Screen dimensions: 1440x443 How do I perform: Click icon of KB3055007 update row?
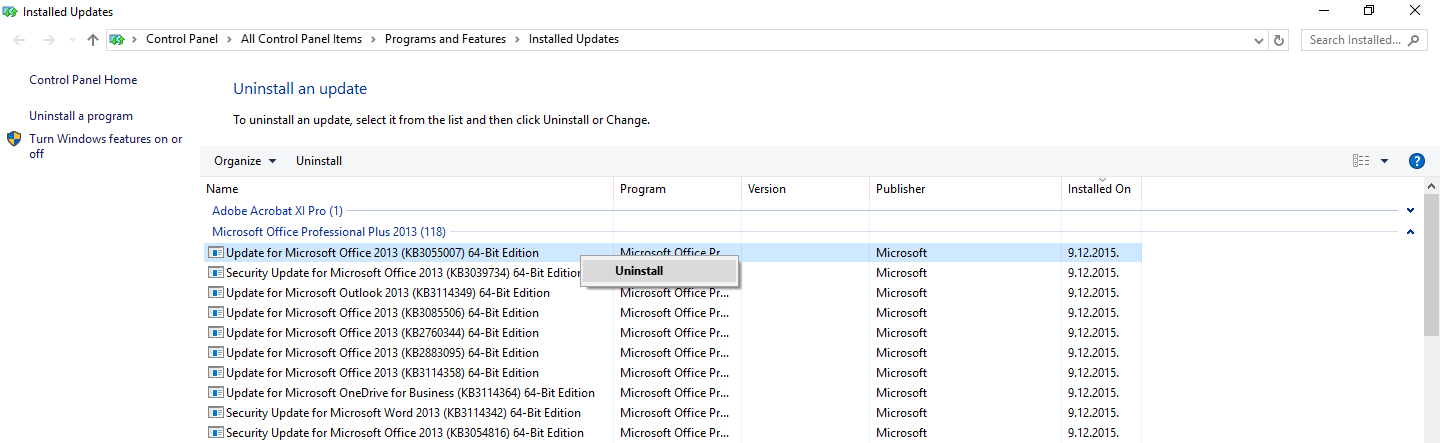click(x=215, y=253)
